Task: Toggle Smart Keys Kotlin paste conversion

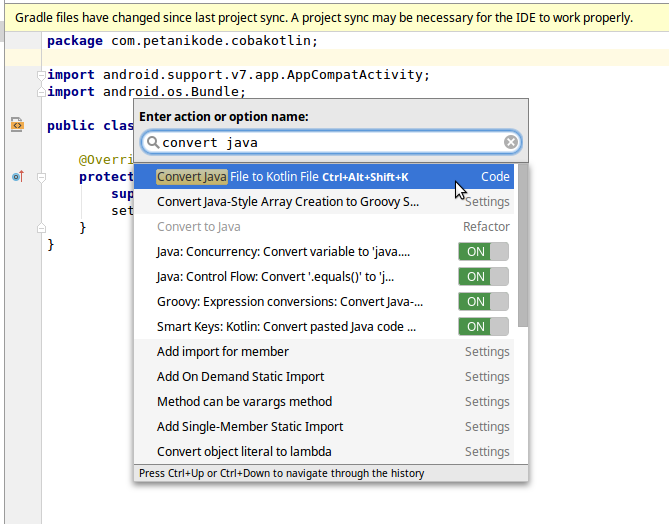Action: [x=483, y=326]
